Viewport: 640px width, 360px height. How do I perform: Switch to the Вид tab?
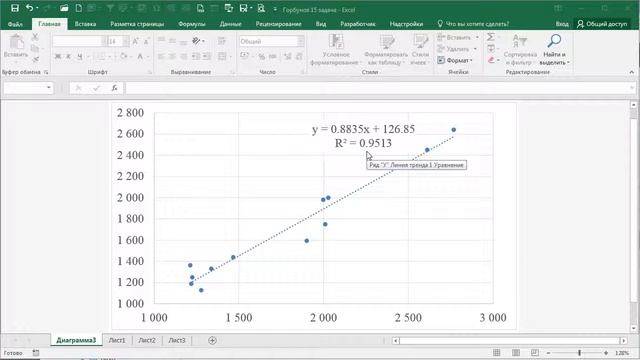[321, 24]
